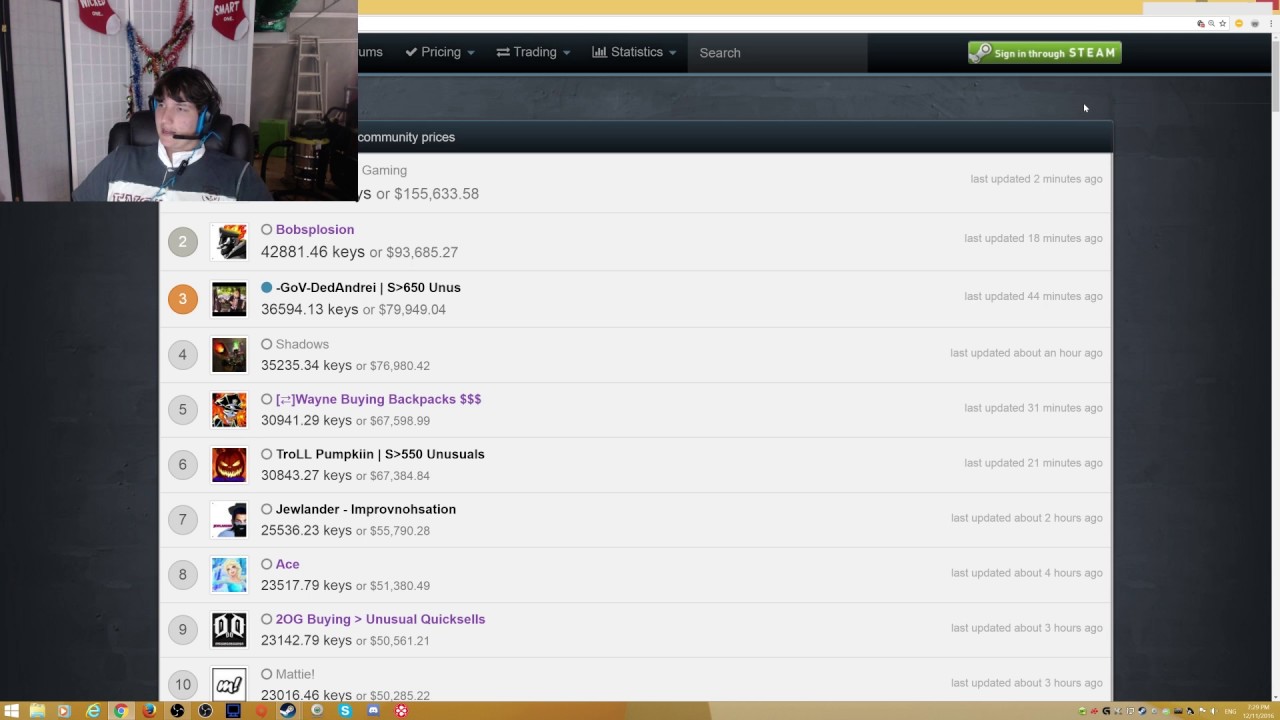Select Bobsplosion's 42881.46 keys value
Image resolution: width=1280 pixels, height=720 pixels.
pyautogui.click(x=313, y=252)
